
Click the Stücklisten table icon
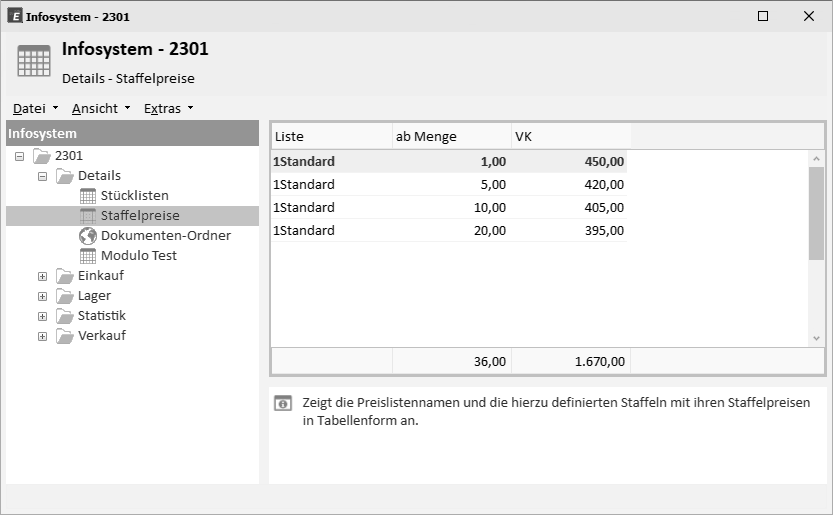88,196
